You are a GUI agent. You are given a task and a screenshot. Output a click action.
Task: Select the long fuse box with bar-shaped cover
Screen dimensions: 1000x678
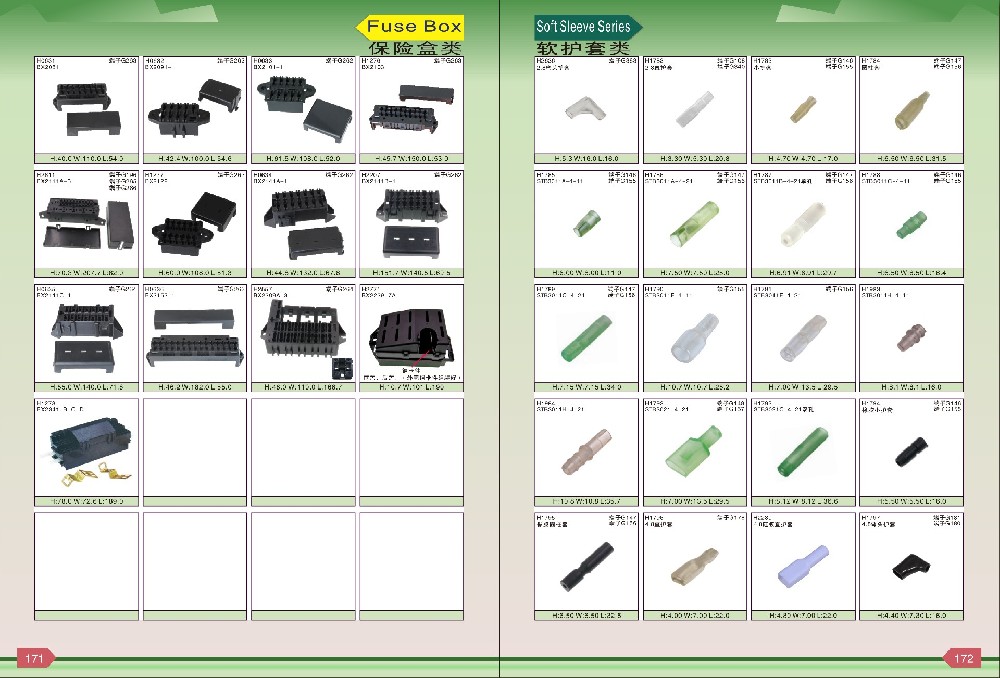point(195,339)
